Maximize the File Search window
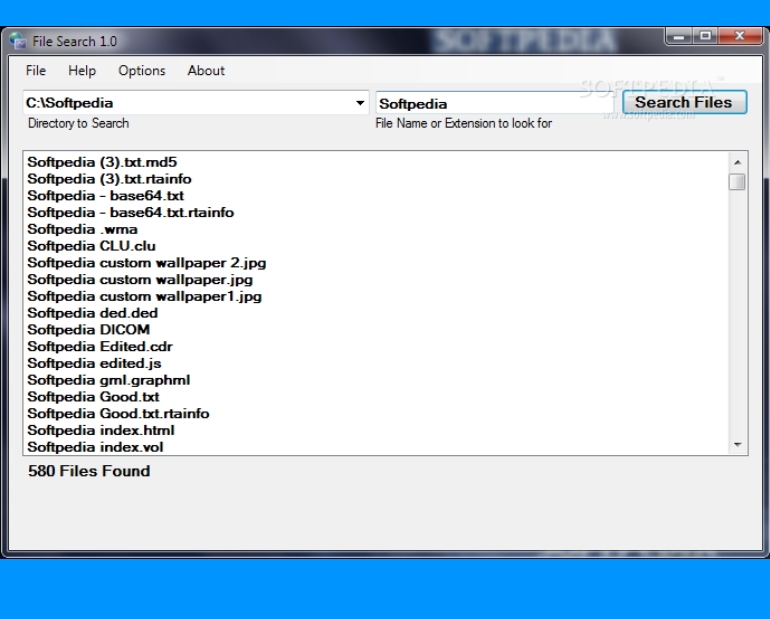 [707, 37]
